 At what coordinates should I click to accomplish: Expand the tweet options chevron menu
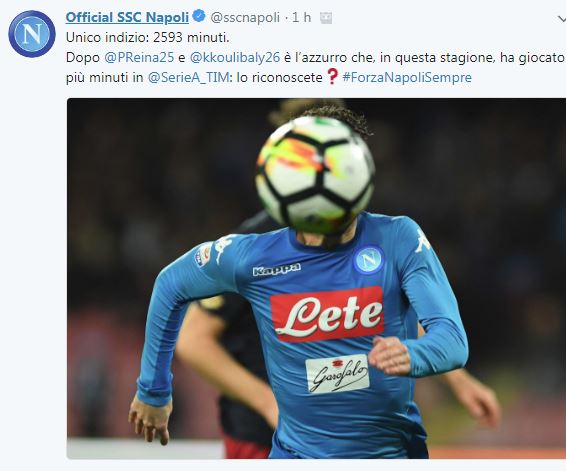pos(562,19)
